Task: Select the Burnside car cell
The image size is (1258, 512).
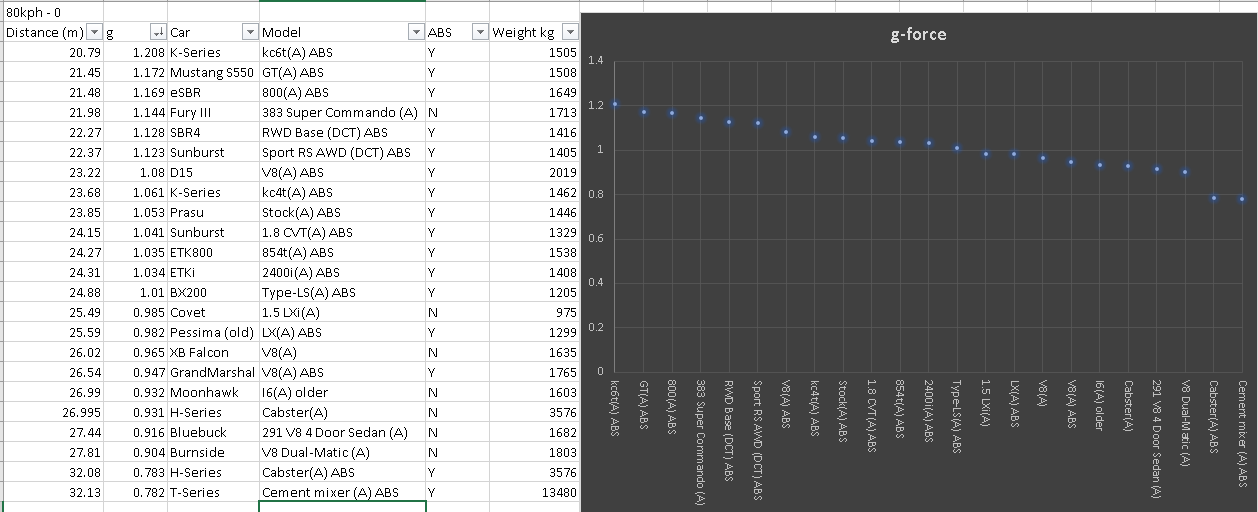Action: click(x=213, y=452)
